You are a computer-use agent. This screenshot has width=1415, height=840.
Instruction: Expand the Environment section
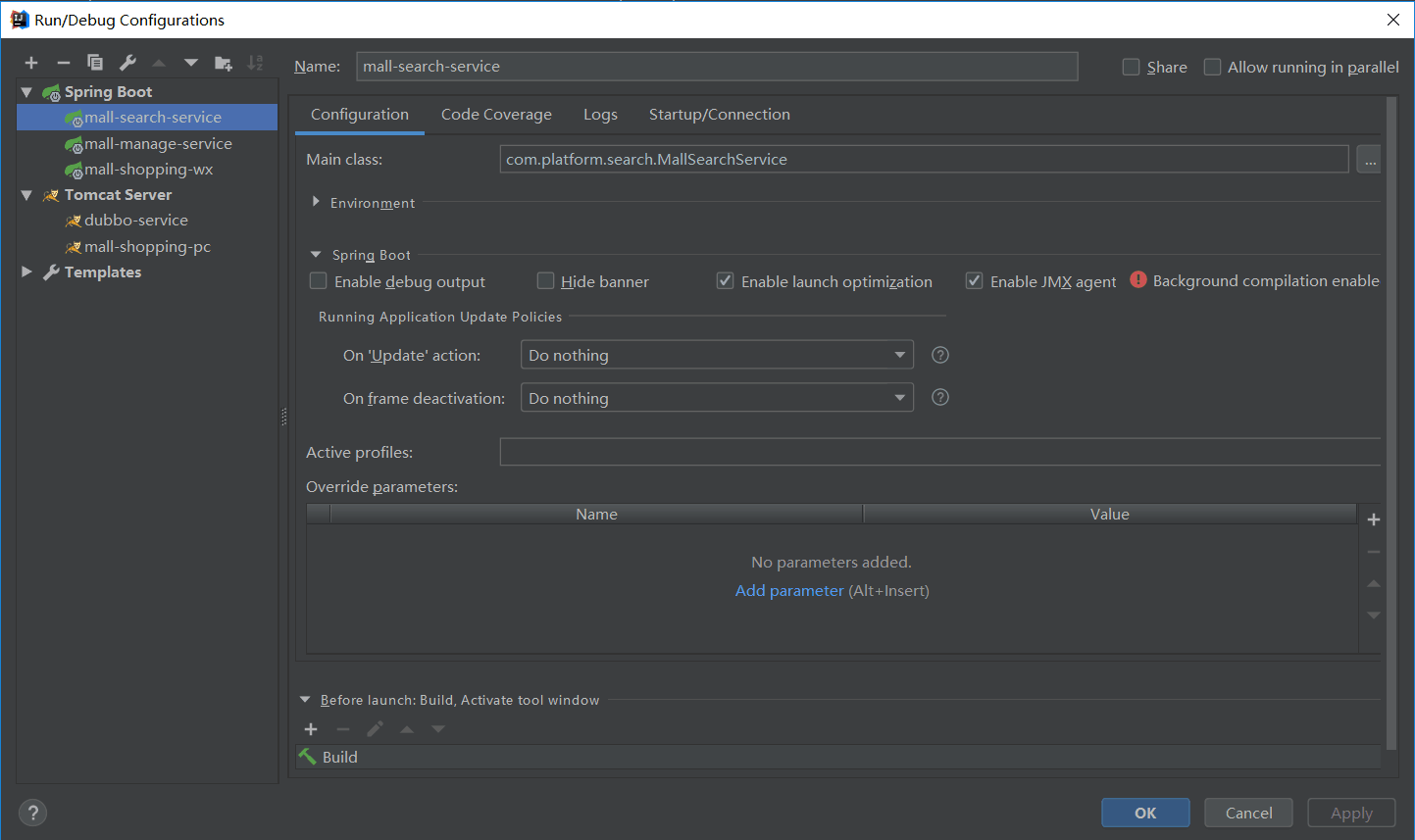click(x=316, y=202)
